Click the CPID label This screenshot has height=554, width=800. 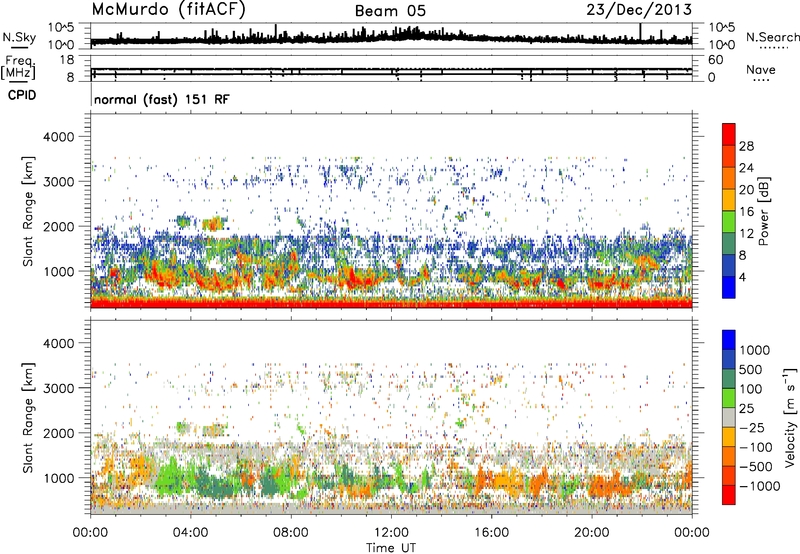pos(22,95)
